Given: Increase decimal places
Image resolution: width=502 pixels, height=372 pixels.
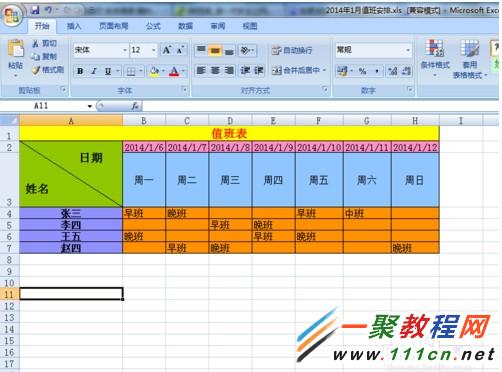Looking at the screenshot, I should click(x=393, y=71).
